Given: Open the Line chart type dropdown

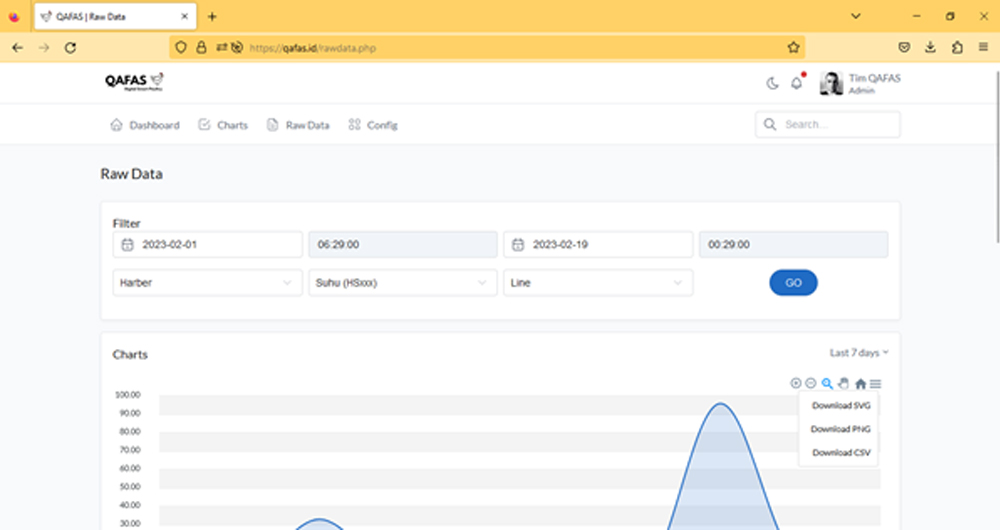Looking at the screenshot, I should pos(597,283).
